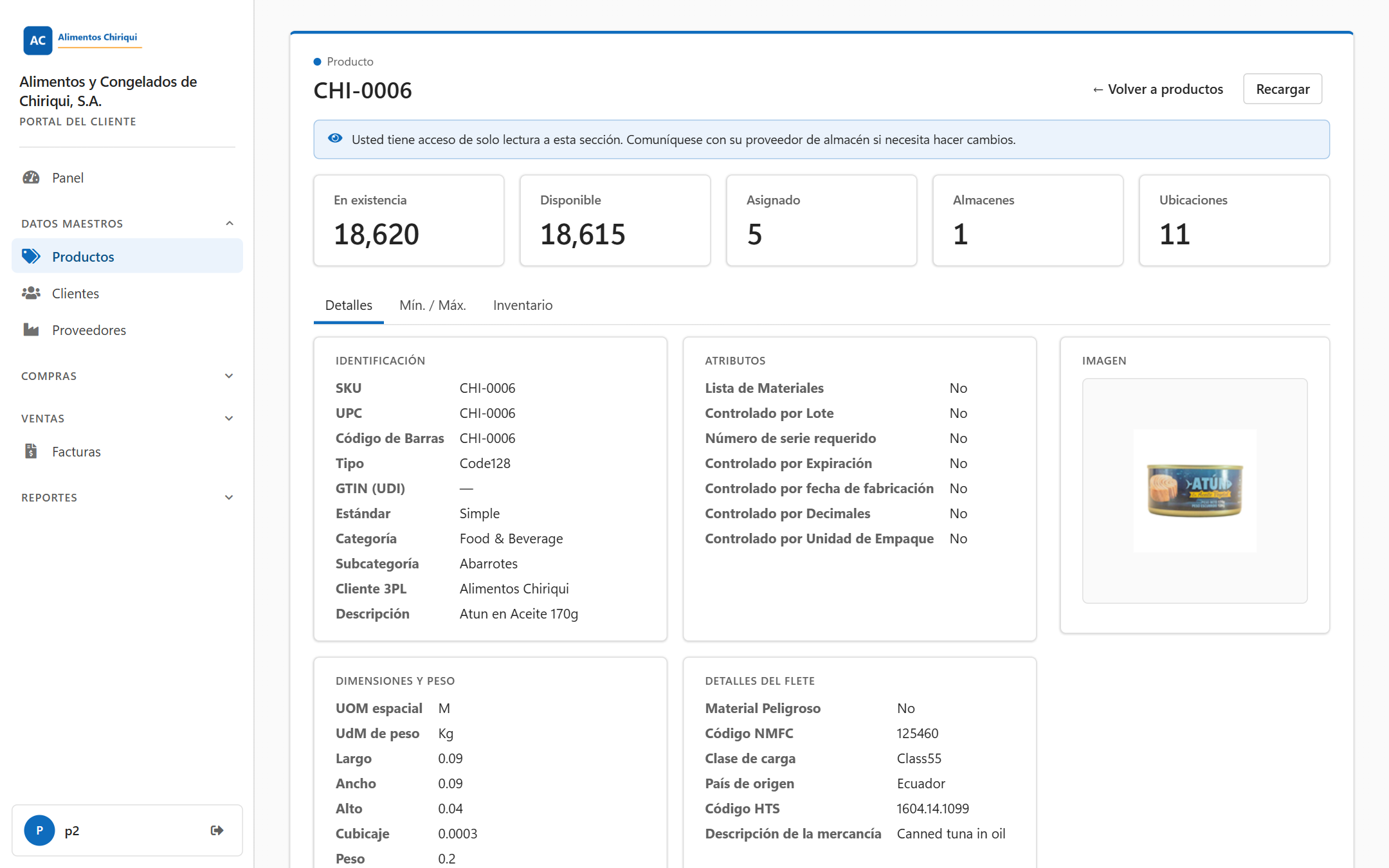The height and width of the screenshot is (868, 1389).
Task: Click the Class55 freight class value
Action: [x=919, y=758]
